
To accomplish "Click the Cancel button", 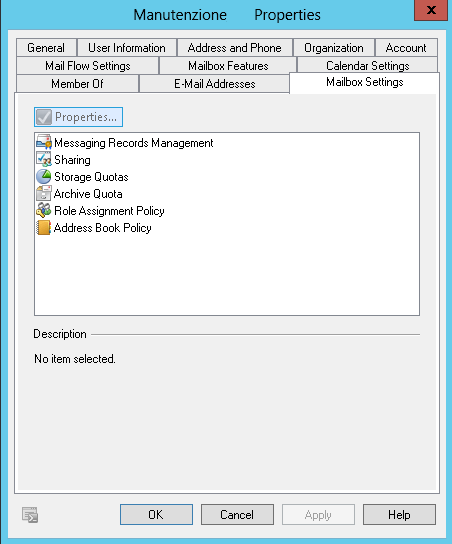I will [237, 515].
